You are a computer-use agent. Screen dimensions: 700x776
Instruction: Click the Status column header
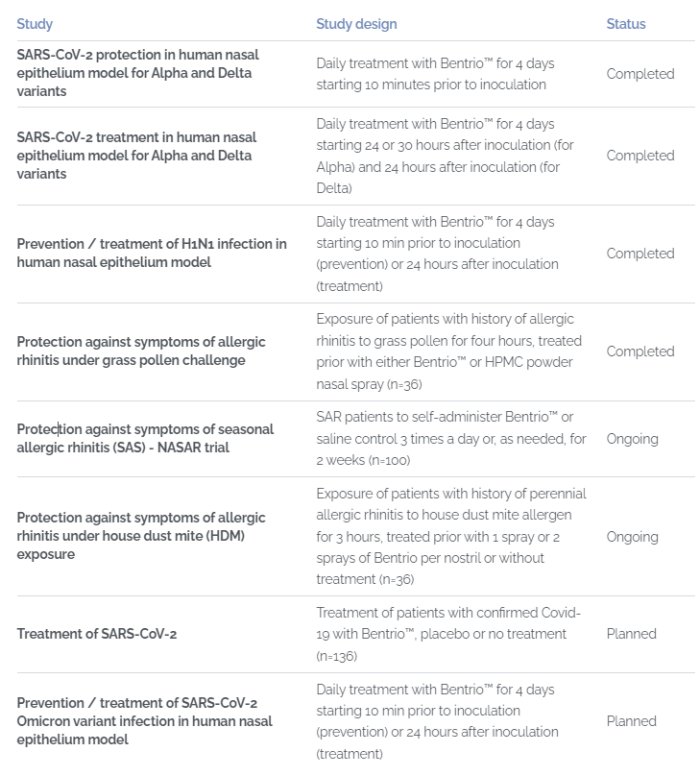(626, 23)
